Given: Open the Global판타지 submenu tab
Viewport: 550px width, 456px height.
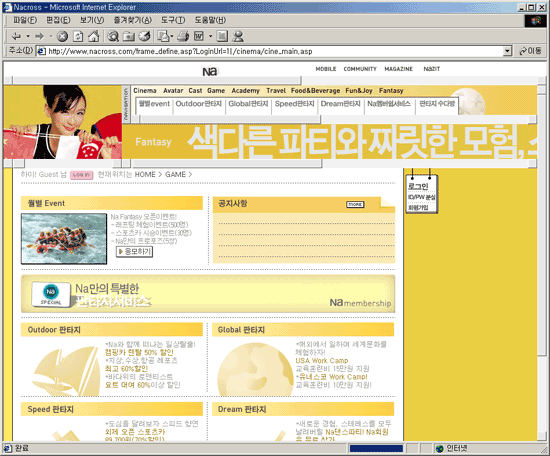Looking at the screenshot, I should point(248,104).
